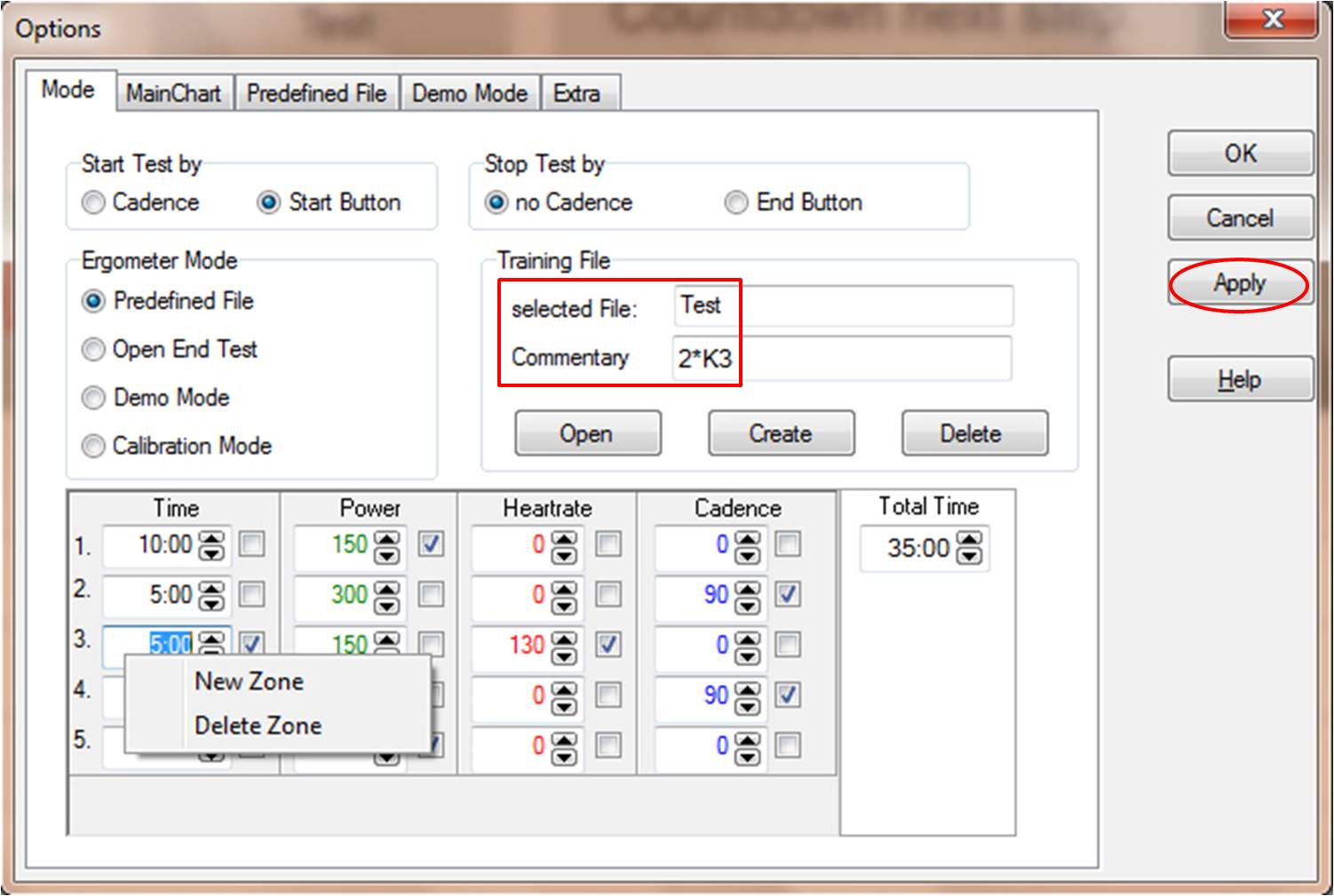The height and width of the screenshot is (896, 1334).
Task: Increase the row 5 Heartrate spinner value
Action: click(564, 738)
